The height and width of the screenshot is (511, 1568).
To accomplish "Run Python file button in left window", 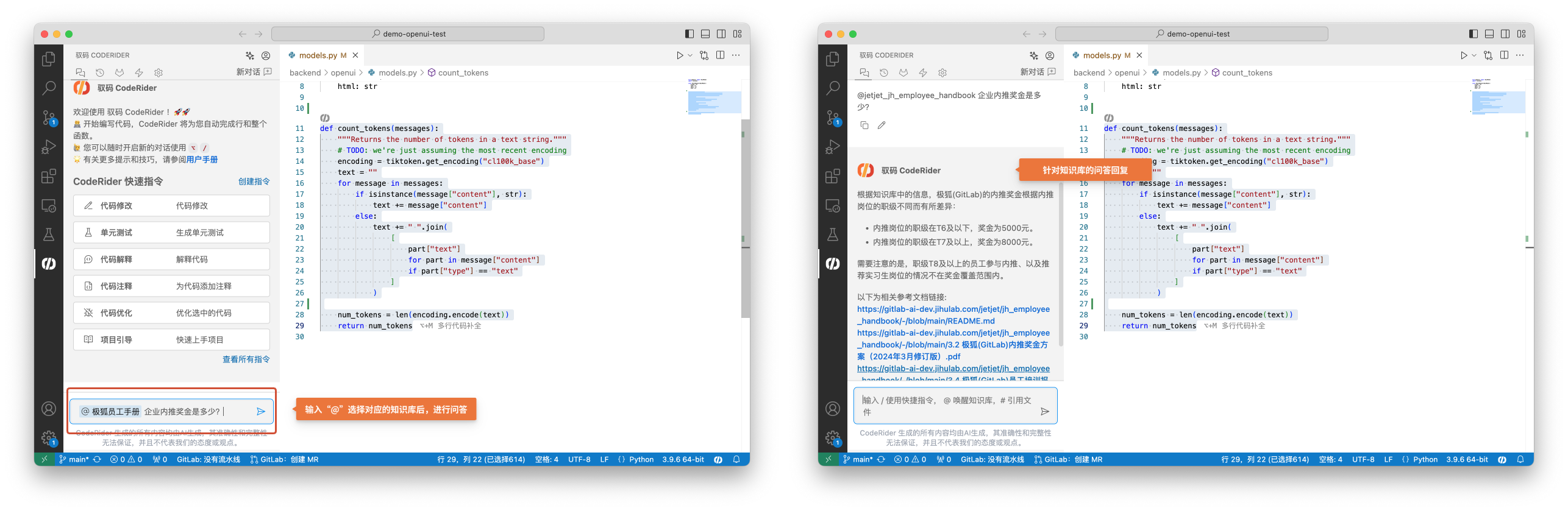I will click(680, 55).
